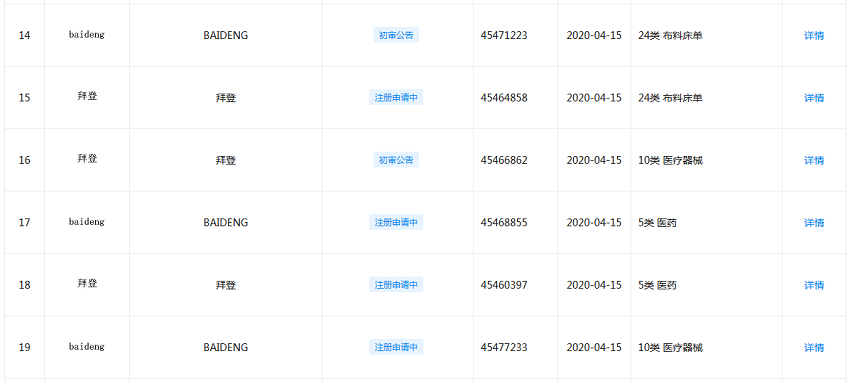The image size is (850, 383).
Task: Click date 2020-04-15 in row 16
Action: [594, 160]
